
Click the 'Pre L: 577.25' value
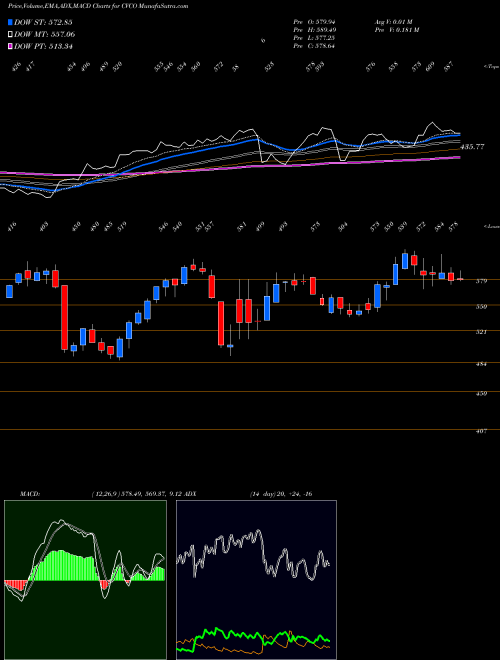coord(314,38)
